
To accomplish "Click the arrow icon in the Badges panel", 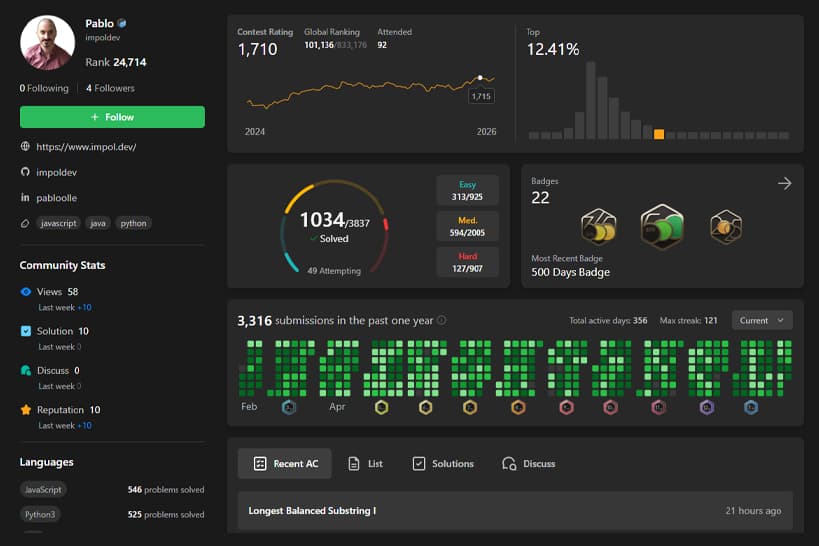I will point(785,183).
